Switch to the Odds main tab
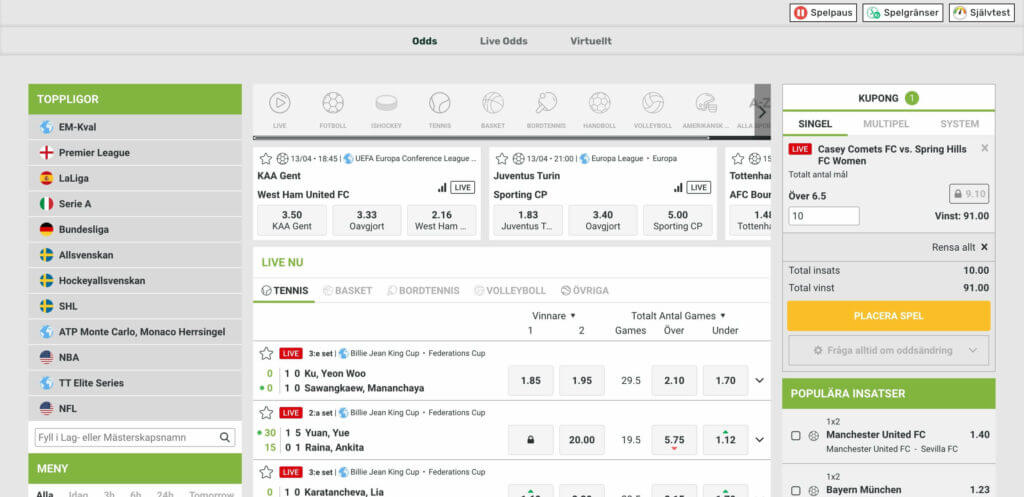Image resolution: width=1024 pixels, height=497 pixels. click(x=424, y=41)
